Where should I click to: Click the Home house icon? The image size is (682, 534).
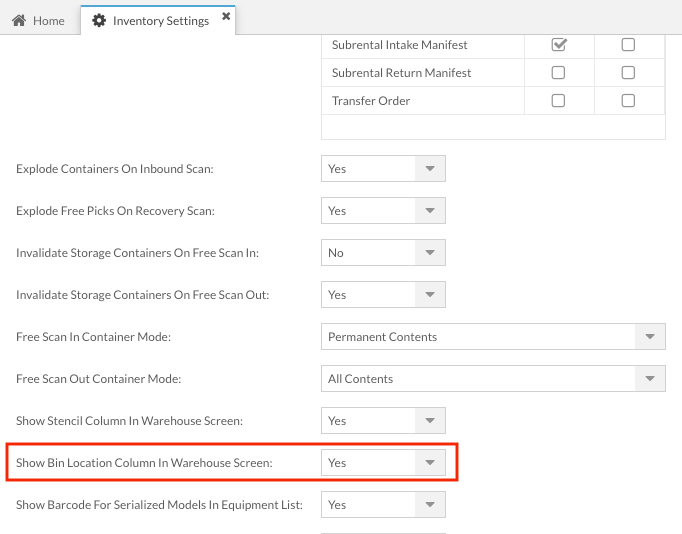pyautogui.click(x=19, y=20)
